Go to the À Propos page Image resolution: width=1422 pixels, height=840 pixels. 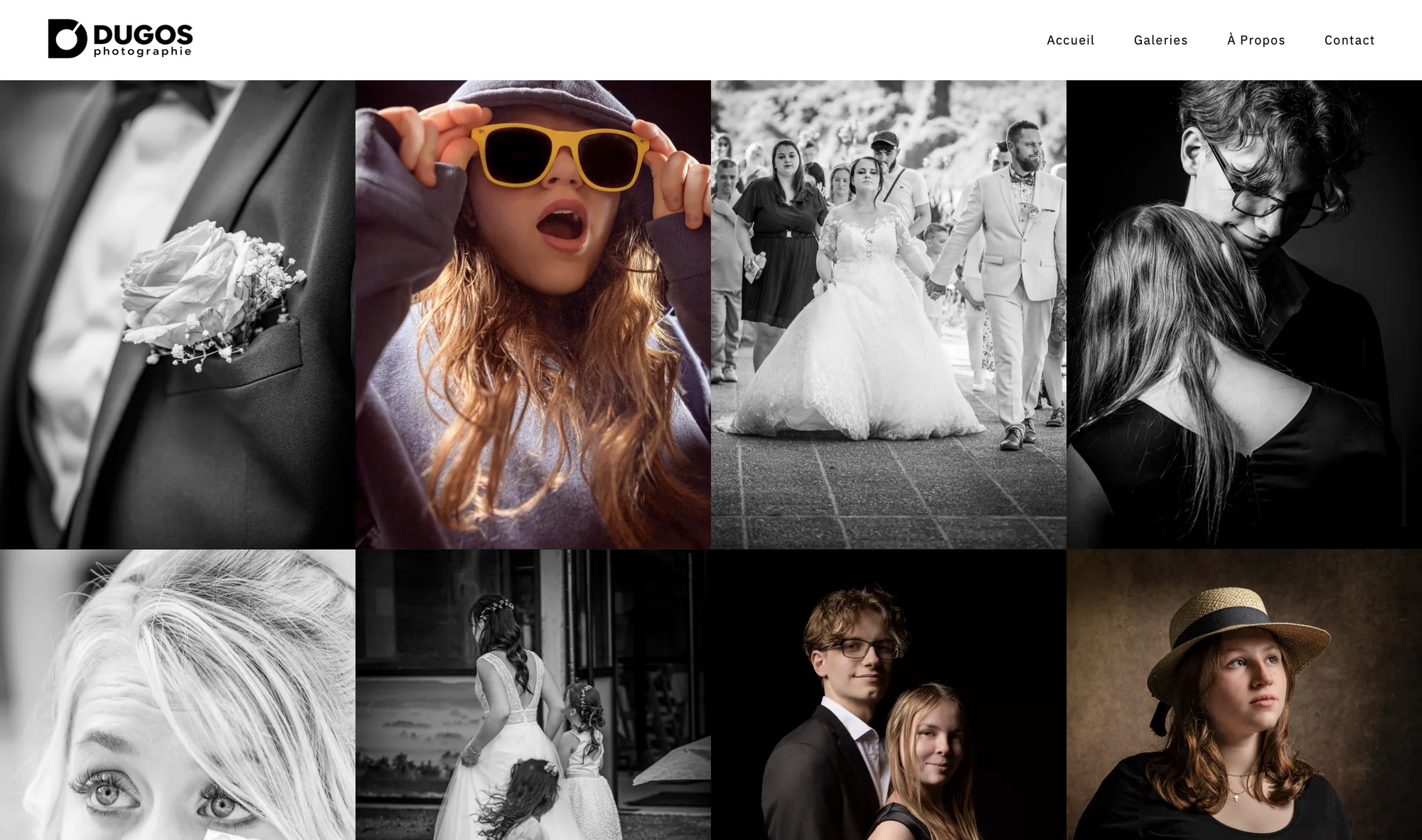click(1256, 40)
